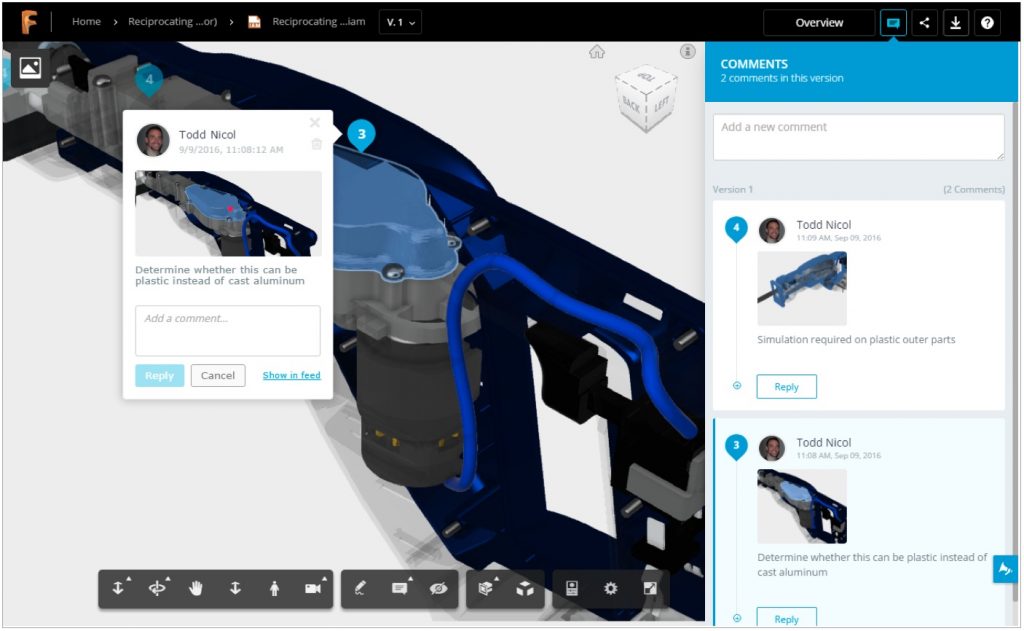Select the comment bubble tool in toolbar
This screenshot has width=1024, height=631.
pos(400,589)
